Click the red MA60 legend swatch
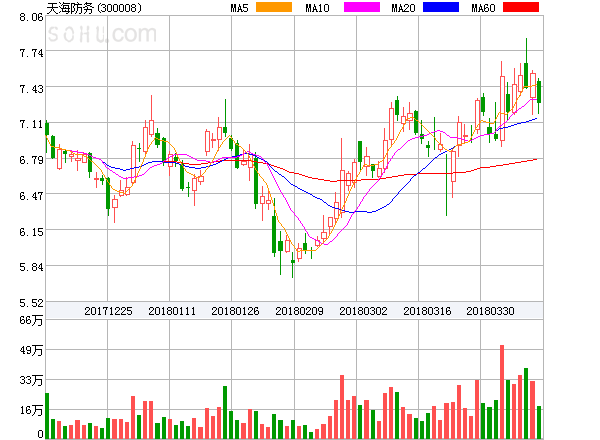Screen dimensions: 600x440 tap(521, 7)
